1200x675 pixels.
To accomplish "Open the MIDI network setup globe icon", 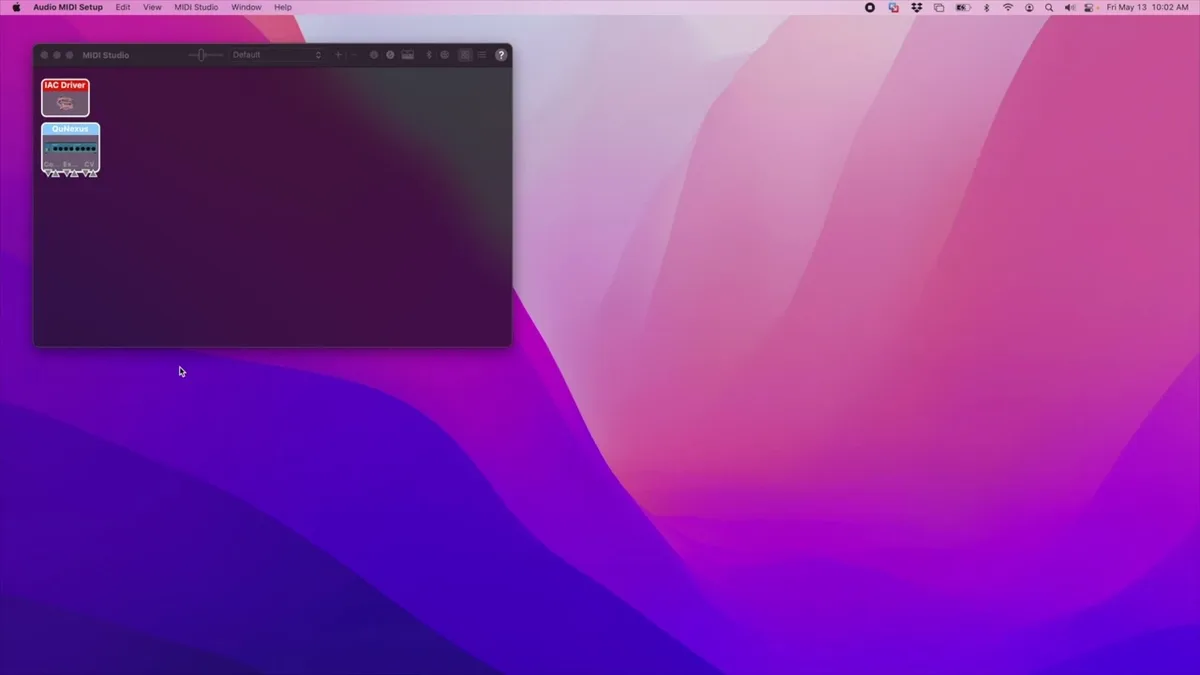I will (444, 55).
